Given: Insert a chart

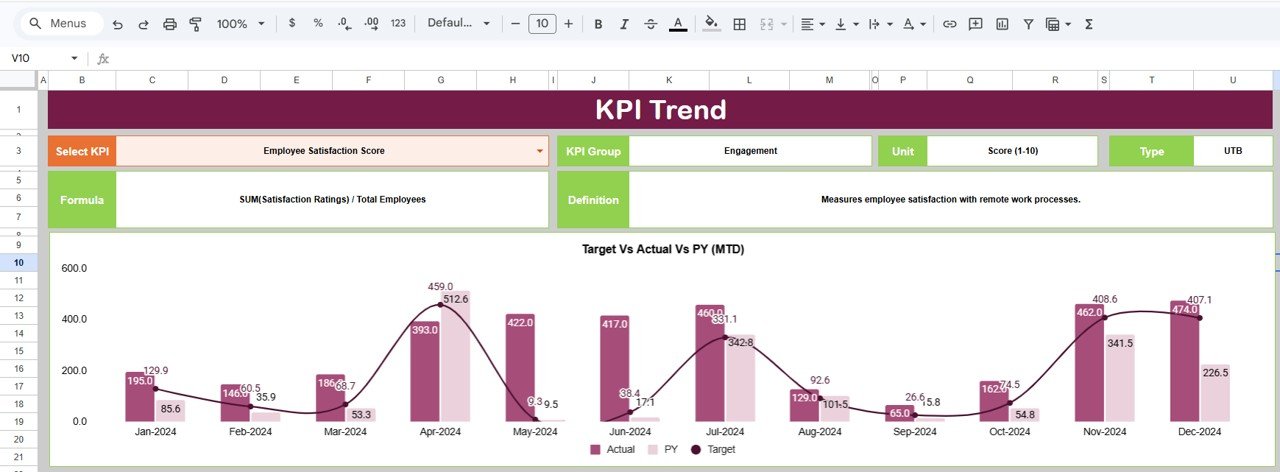Looking at the screenshot, I should (x=1002, y=23).
